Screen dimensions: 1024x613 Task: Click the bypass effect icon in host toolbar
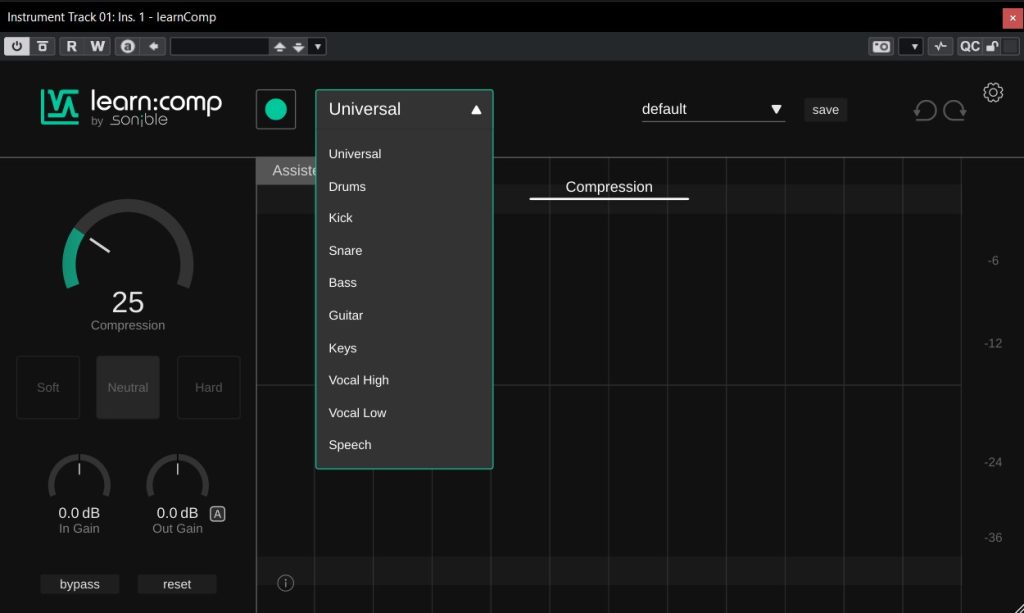[x=42, y=46]
